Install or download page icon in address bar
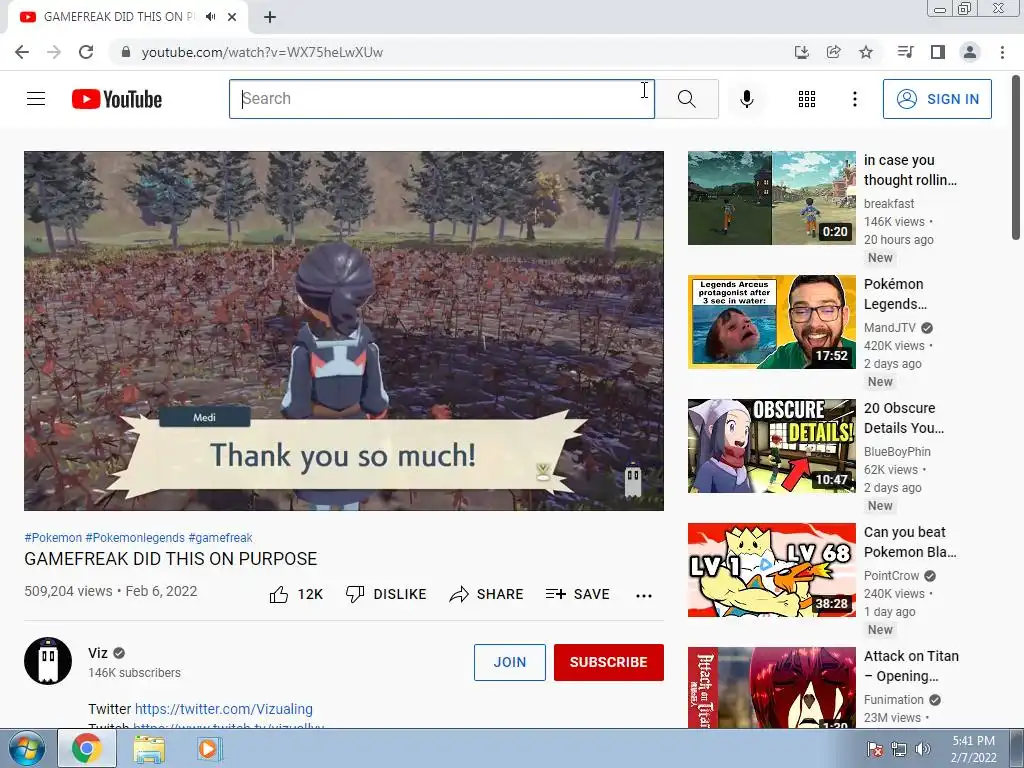This screenshot has width=1024, height=768. (801, 52)
